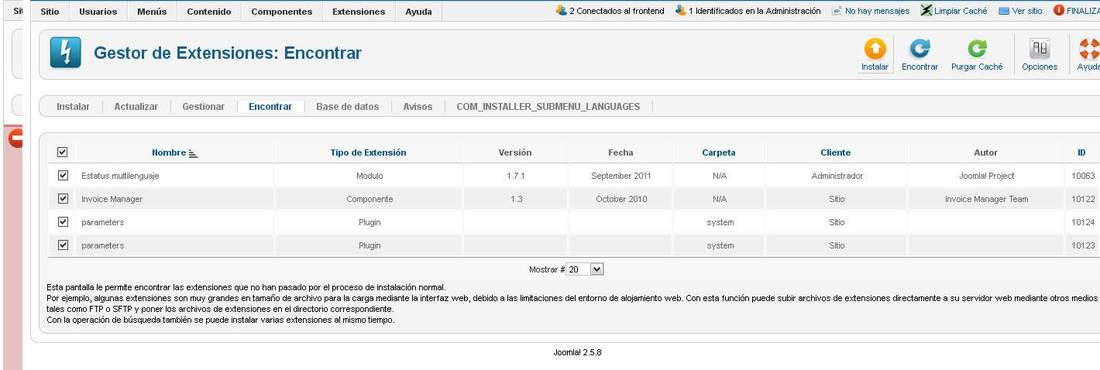The image size is (1100, 370).
Task: Open the COM_INSTALLER_SUBMENU_LANGUAGES tab
Action: pos(548,107)
